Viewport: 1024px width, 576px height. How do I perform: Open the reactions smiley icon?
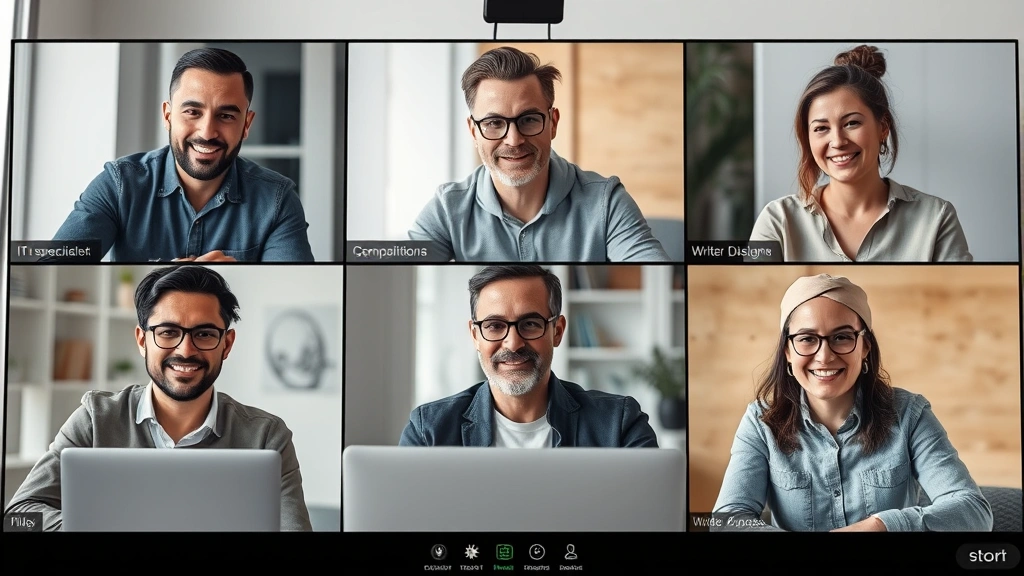tap(537, 551)
